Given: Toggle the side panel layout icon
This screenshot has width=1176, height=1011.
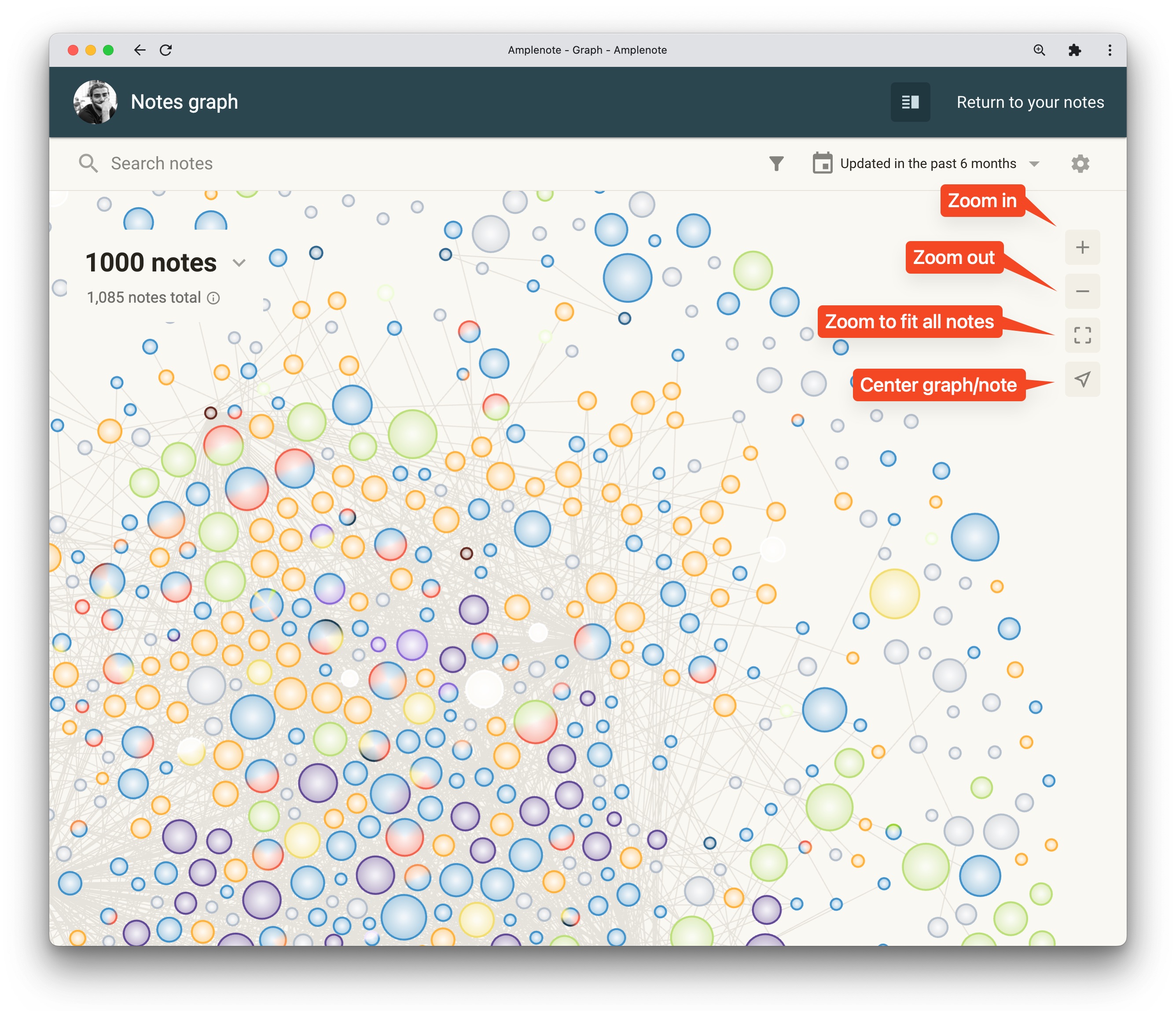Looking at the screenshot, I should click(910, 102).
